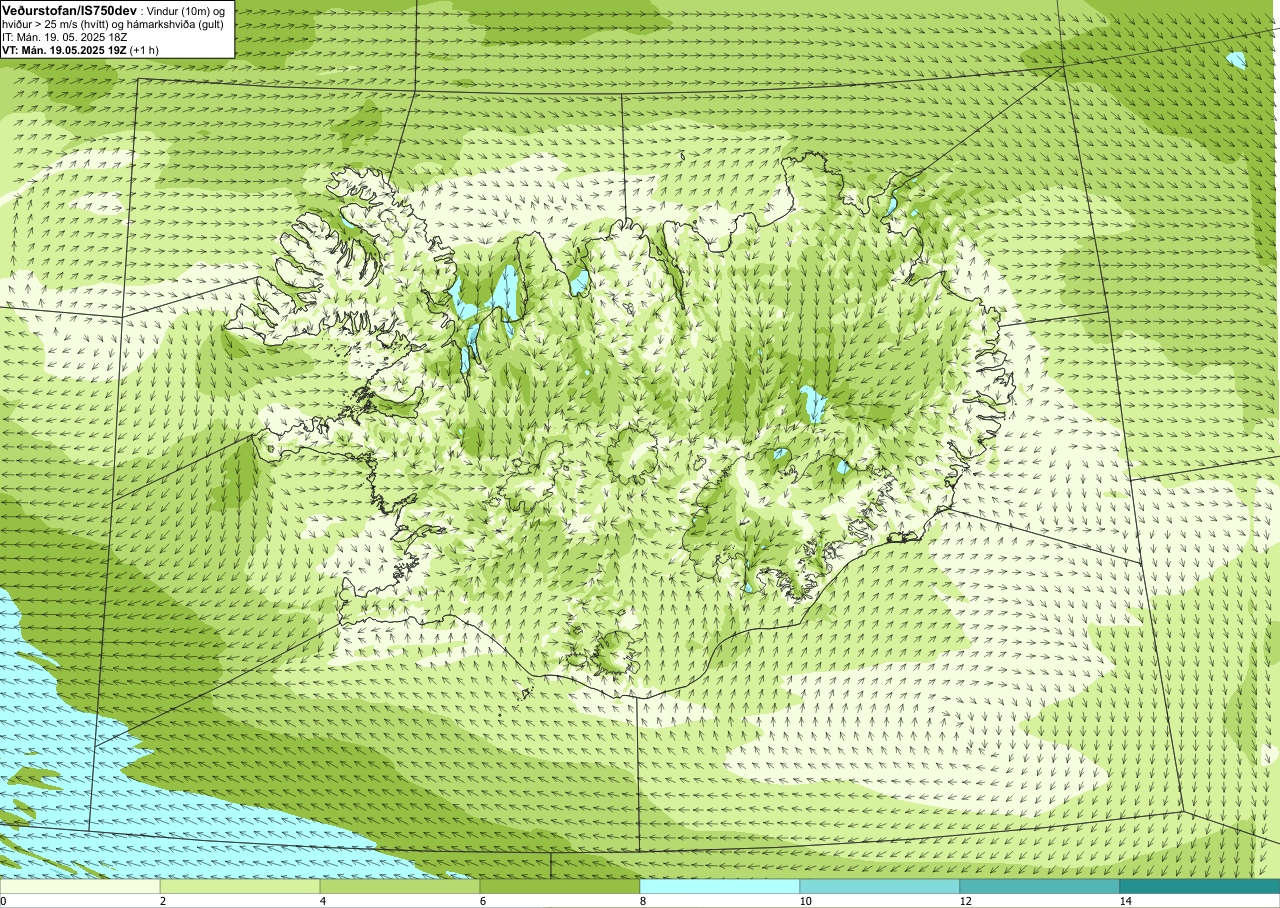Click the "8" scale label
This screenshot has height=908, width=1280.
pos(643,901)
